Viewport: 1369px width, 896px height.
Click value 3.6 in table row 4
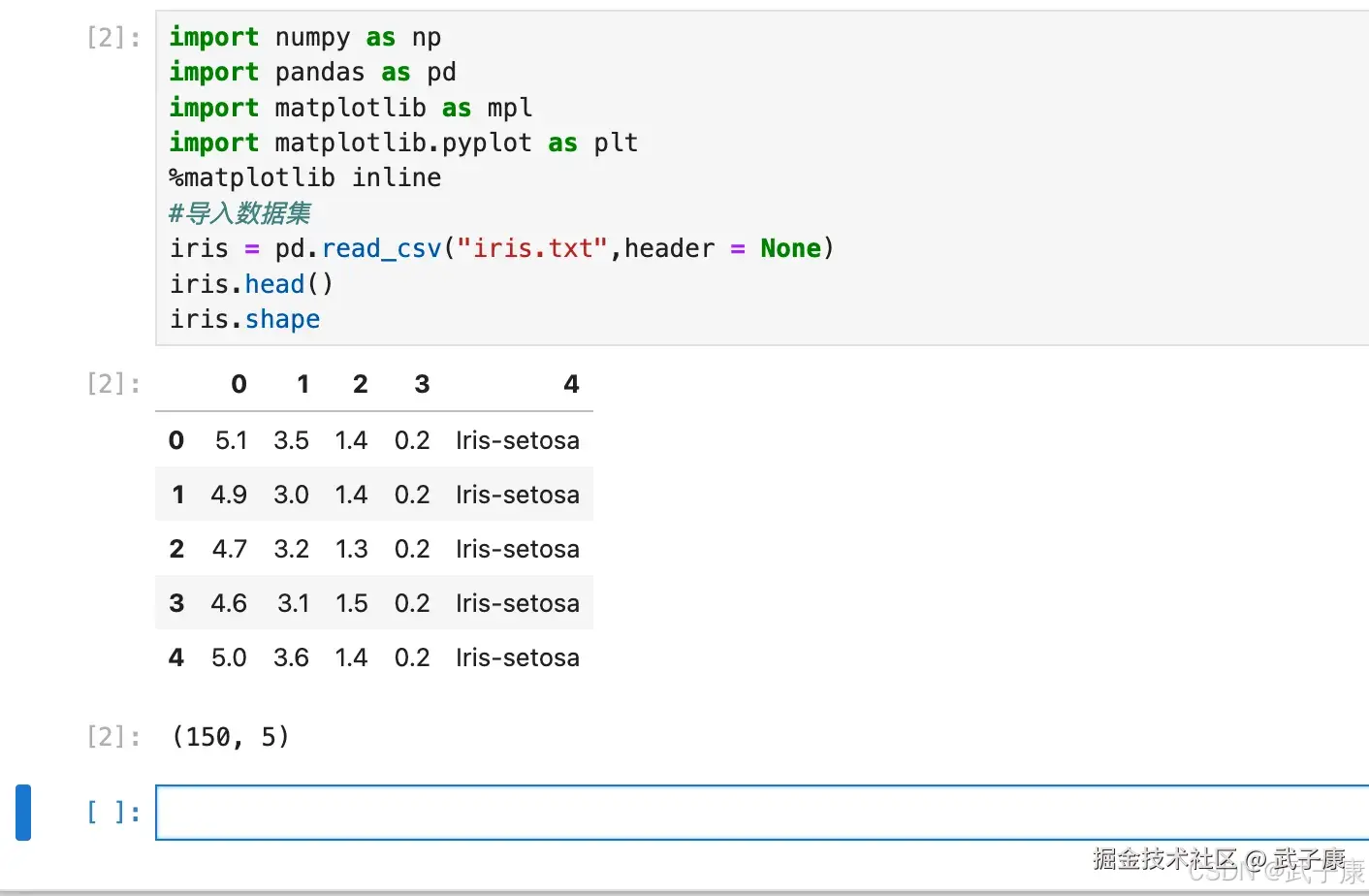[x=291, y=658]
